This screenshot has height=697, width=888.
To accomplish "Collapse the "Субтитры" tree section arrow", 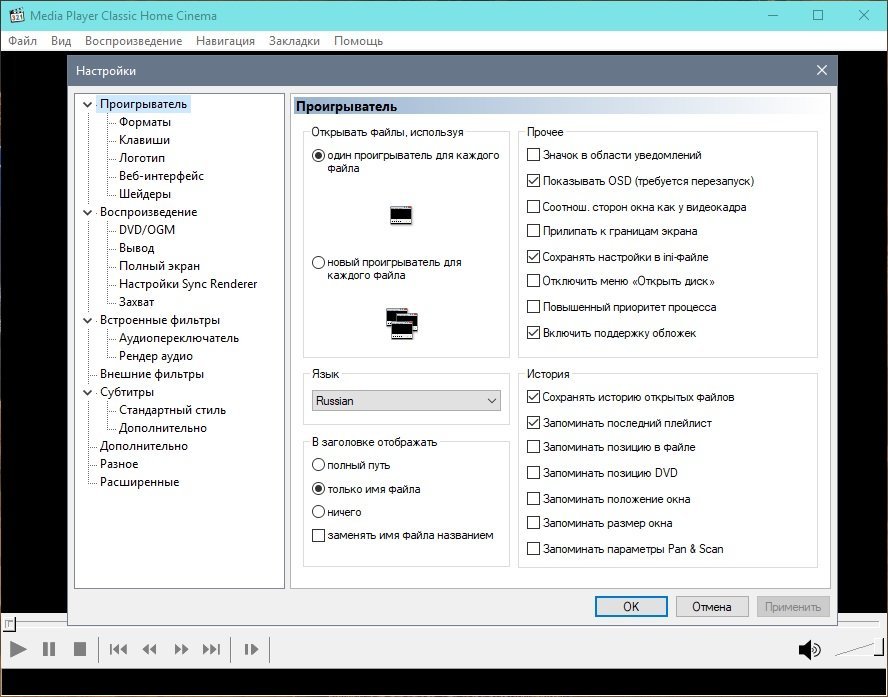I will coord(88,392).
